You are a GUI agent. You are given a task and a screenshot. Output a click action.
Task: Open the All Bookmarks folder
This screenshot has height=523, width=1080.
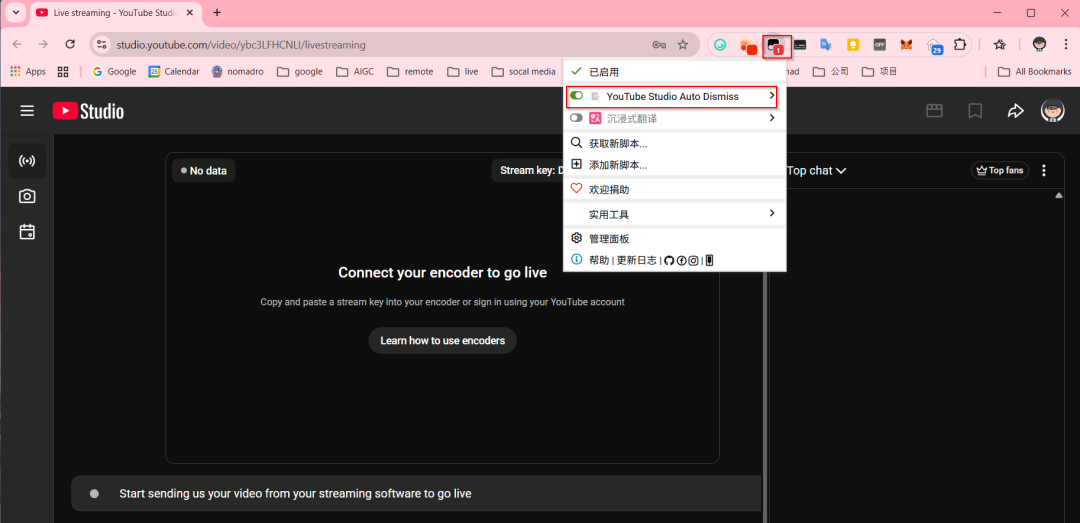(1035, 71)
